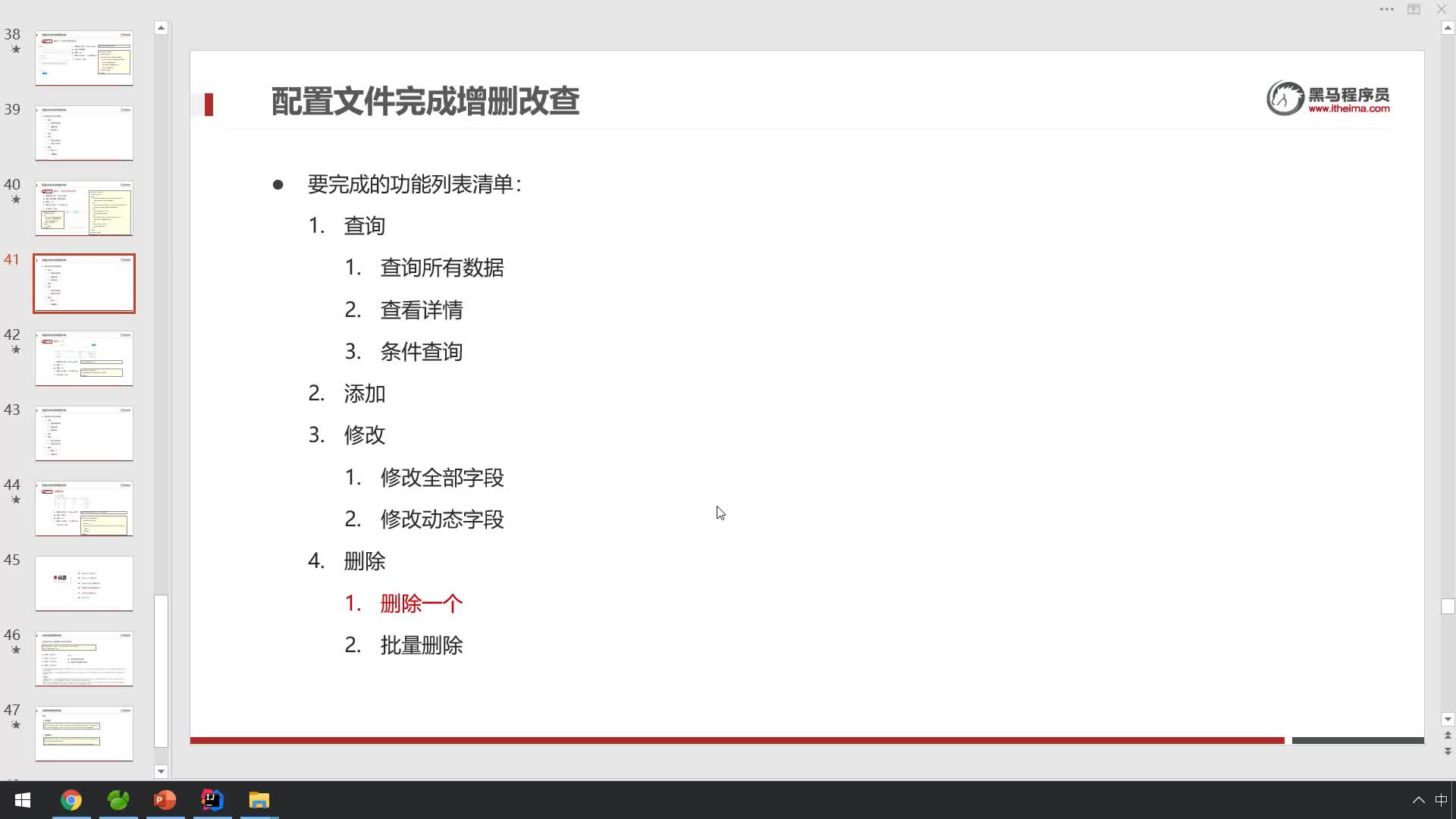
Task: Select slide 46 thumbnail
Action: pos(84,658)
